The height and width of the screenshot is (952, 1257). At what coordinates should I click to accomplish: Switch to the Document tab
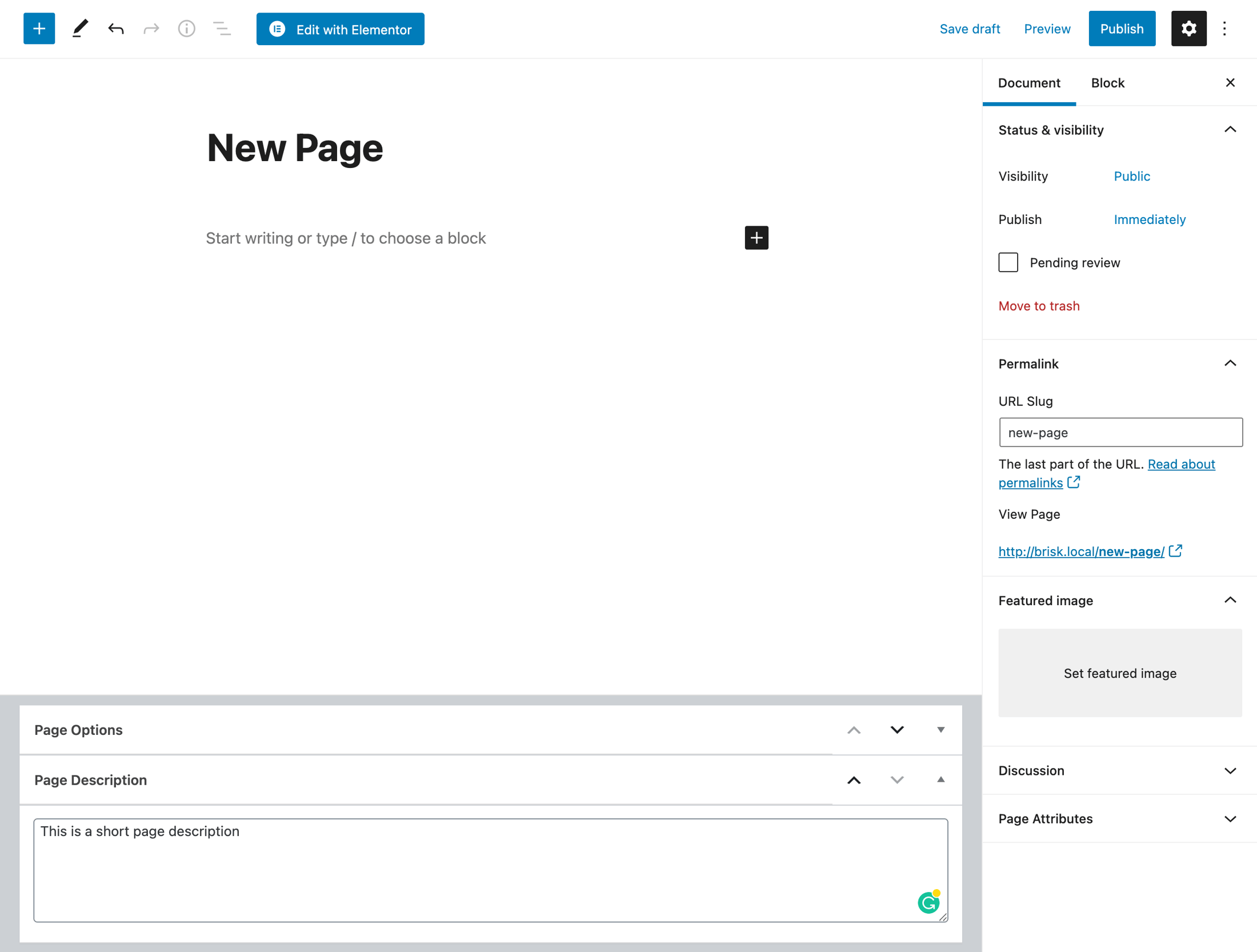point(1028,83)
